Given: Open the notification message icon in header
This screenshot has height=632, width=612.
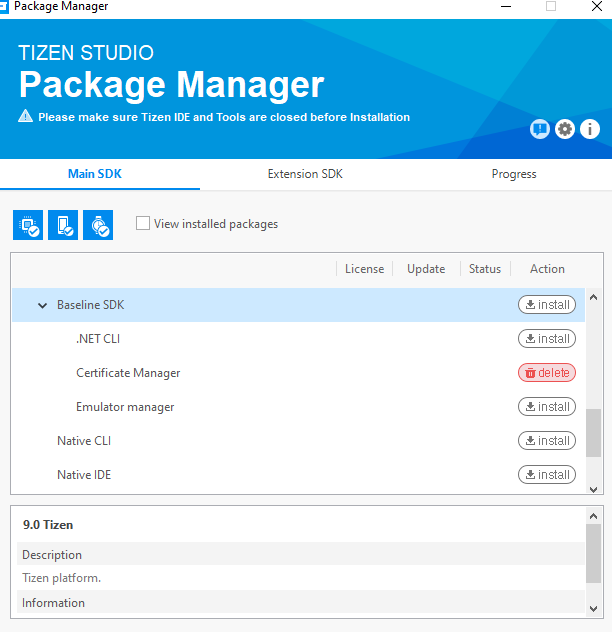Looking at the screenshot, I should coord(540,129).
